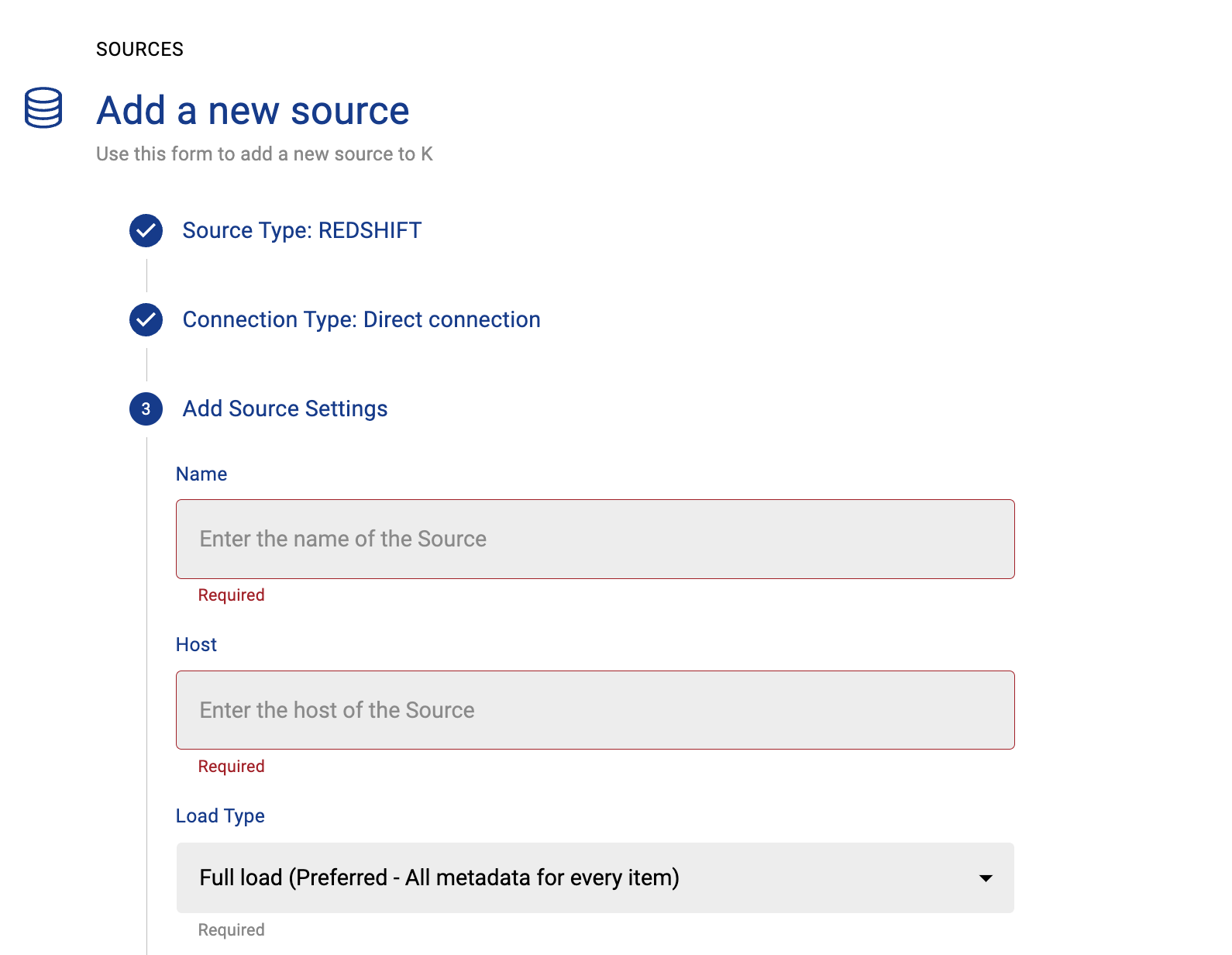
Task: Click the Required message under Name field
Action: [x=231, y=595]
